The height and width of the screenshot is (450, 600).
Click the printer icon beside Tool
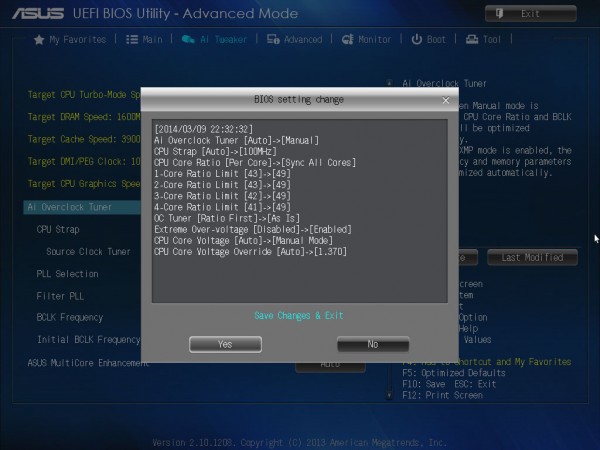(x=472, y=39)
